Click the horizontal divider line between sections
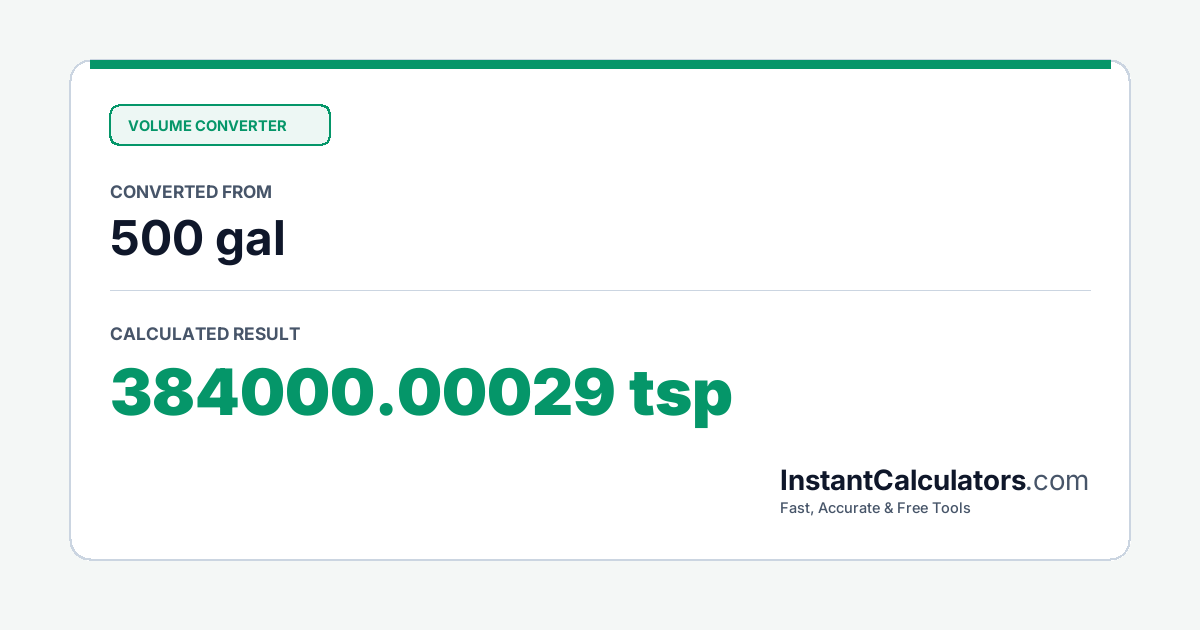This screenshot has width=1200, height=630. pyautogui.click(x=600, y=290)
